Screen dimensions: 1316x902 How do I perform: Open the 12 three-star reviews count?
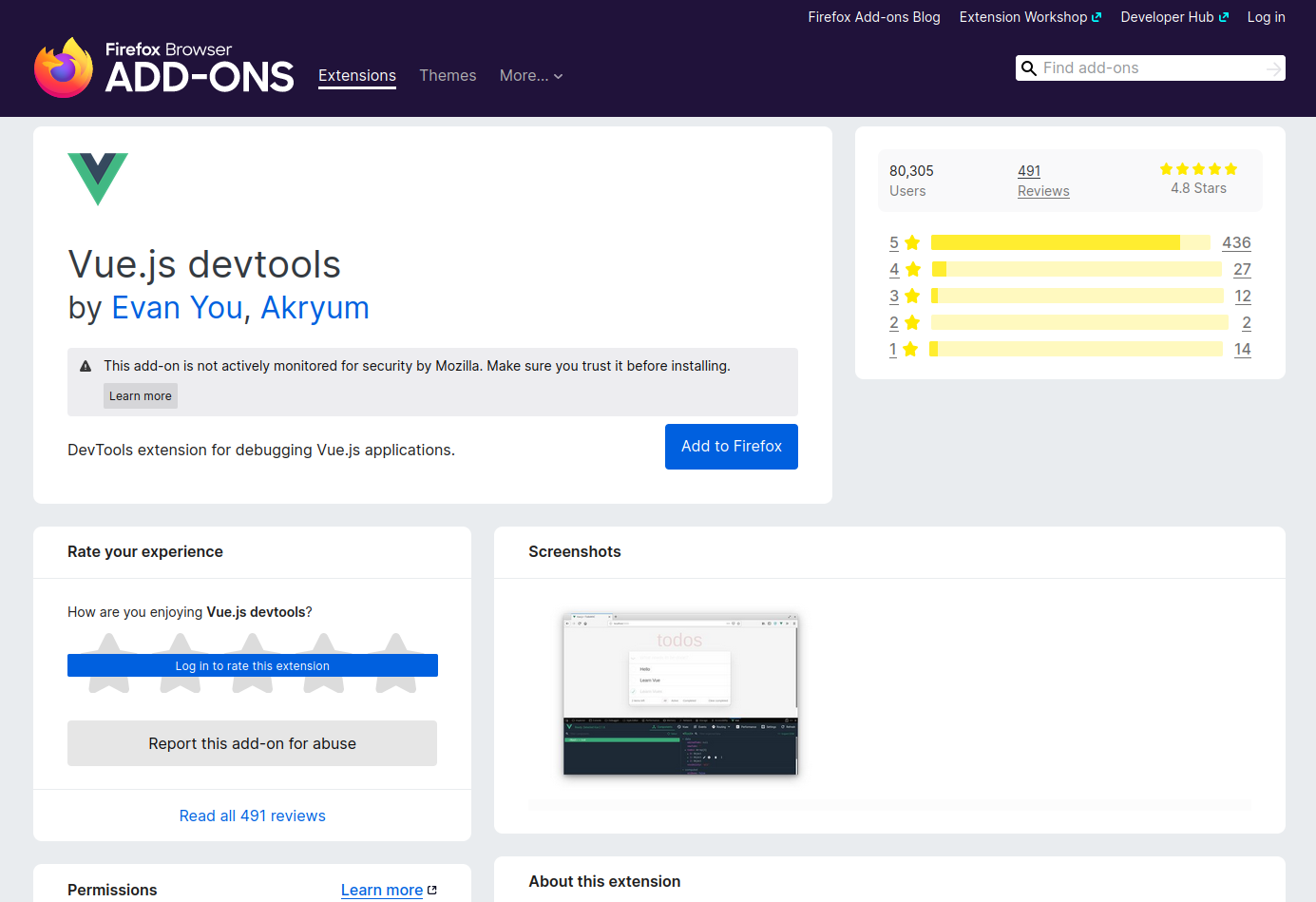(x=1243, y=296)
